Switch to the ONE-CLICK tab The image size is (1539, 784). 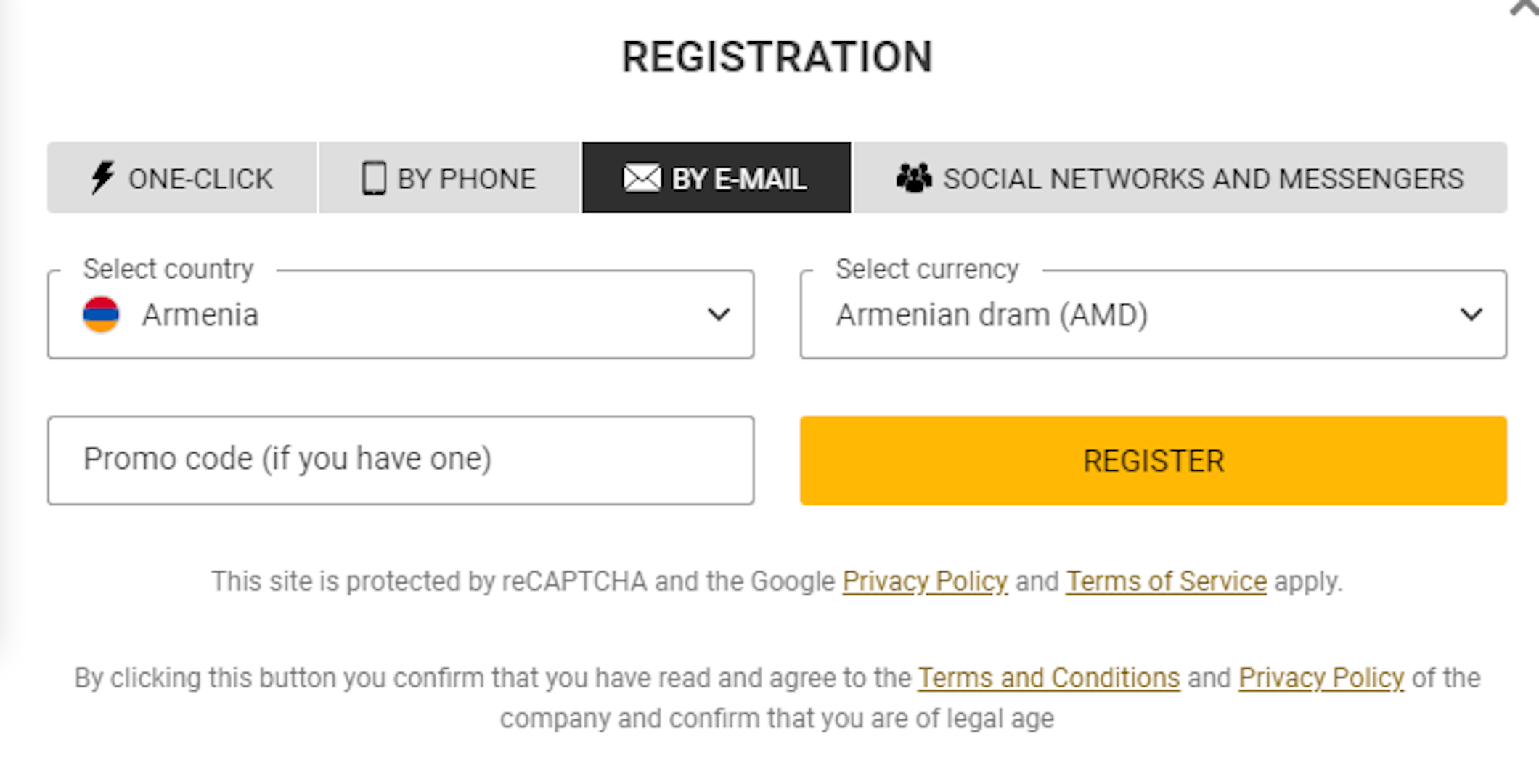pyautogui.click(x=182, y=178)
